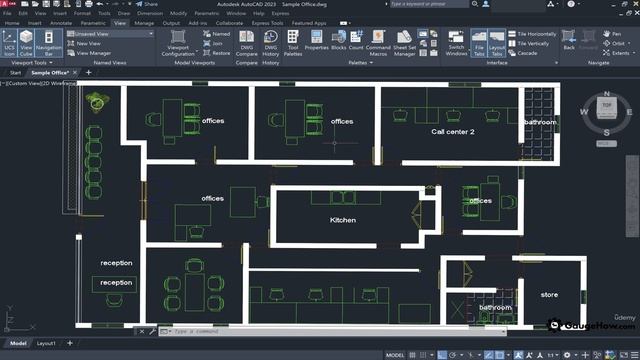This screenshot has height=360, width=640.
Task: Toggle File Tabs in Interface panel
Action: click(x=479, y=43)
